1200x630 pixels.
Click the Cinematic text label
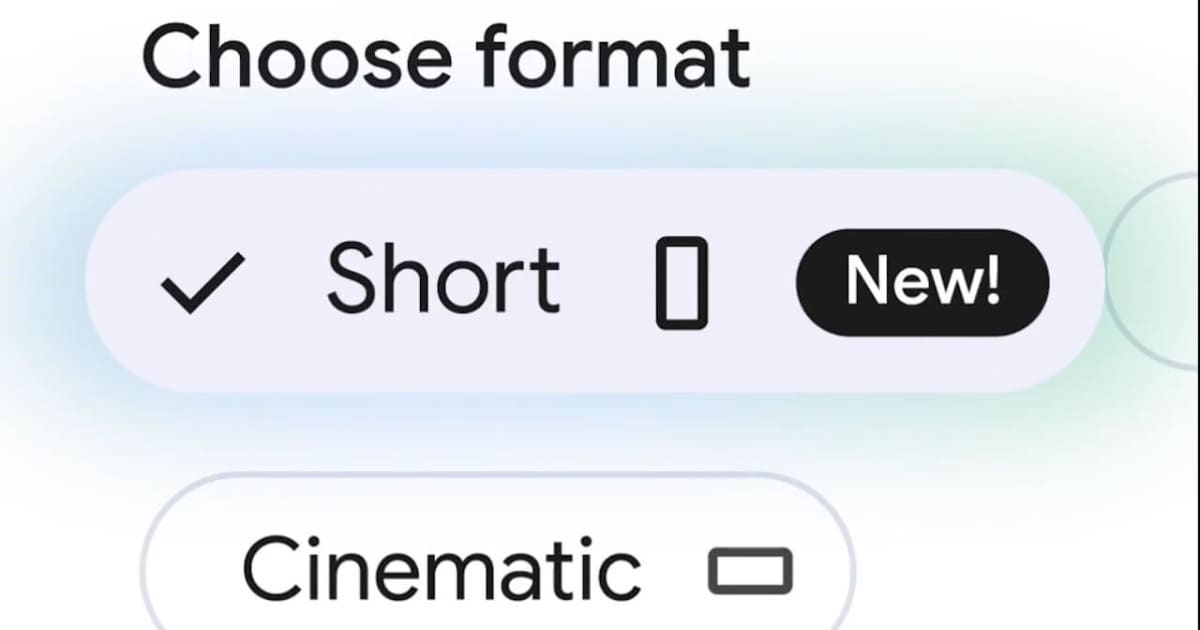[441, 567]
